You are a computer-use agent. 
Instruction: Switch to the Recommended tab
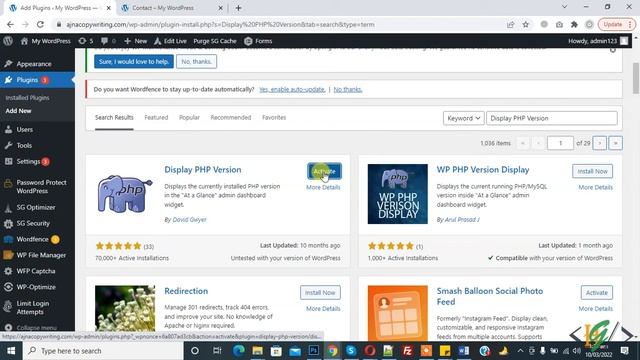coord(231,118)
